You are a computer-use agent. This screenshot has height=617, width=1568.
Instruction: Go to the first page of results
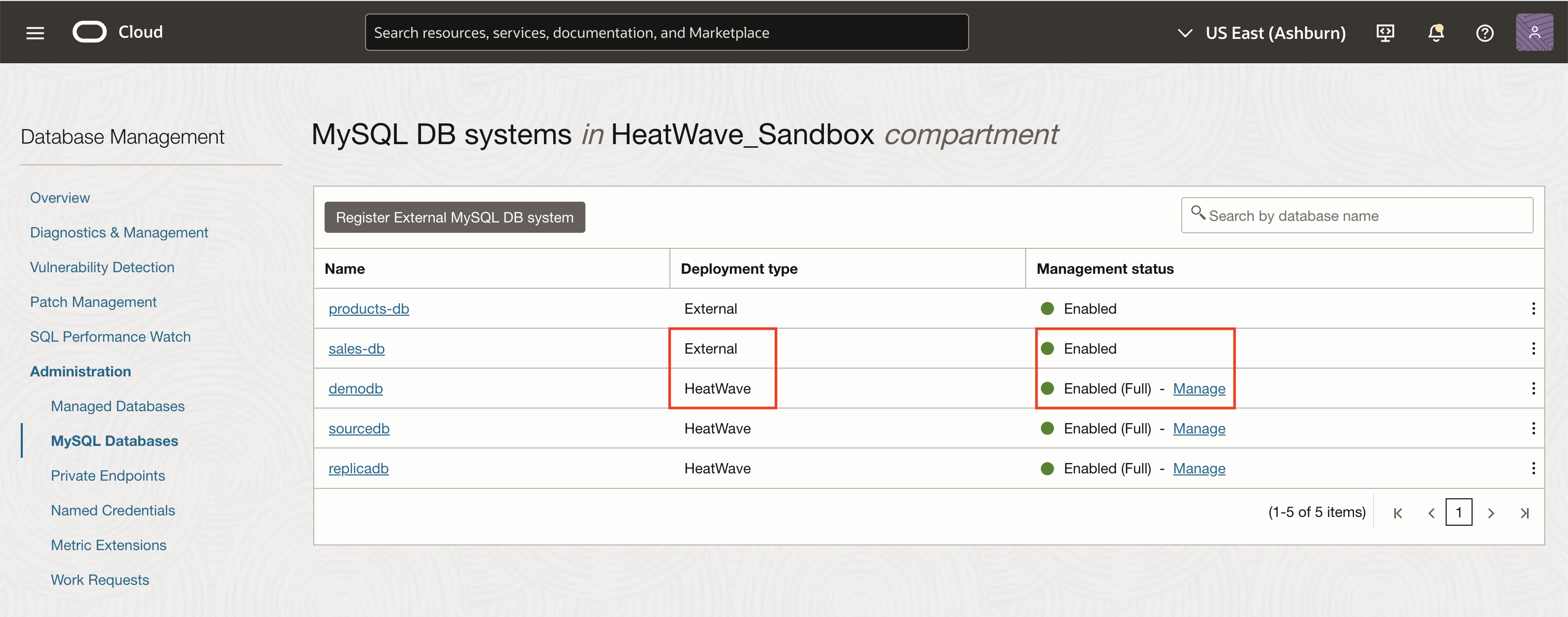click(x=1397, y=513)
